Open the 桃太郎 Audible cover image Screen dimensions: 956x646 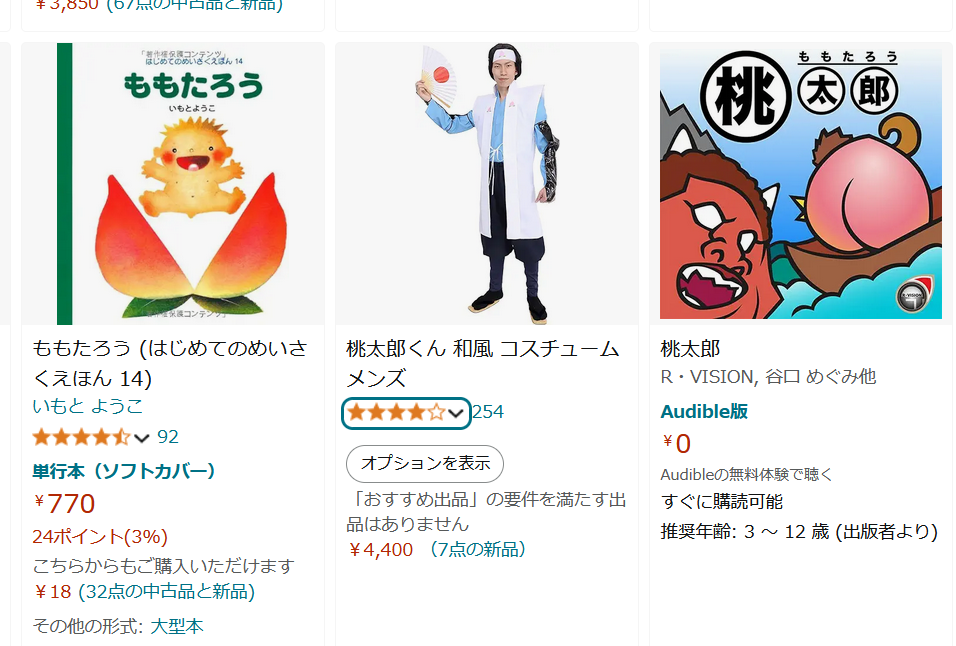(x=801, y=183)
